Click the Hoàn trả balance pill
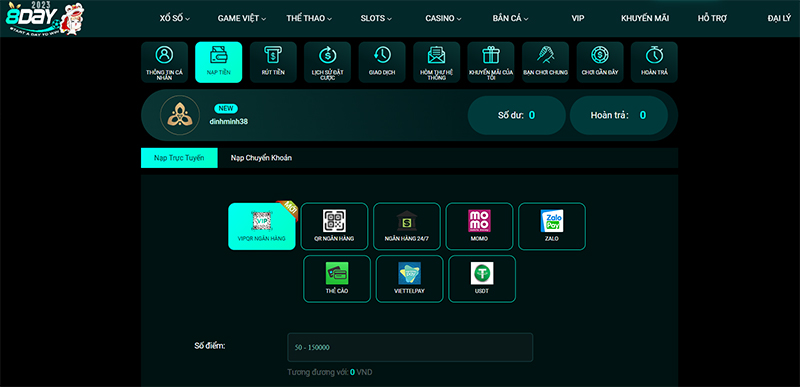800x387 pixels. point(618,115)
